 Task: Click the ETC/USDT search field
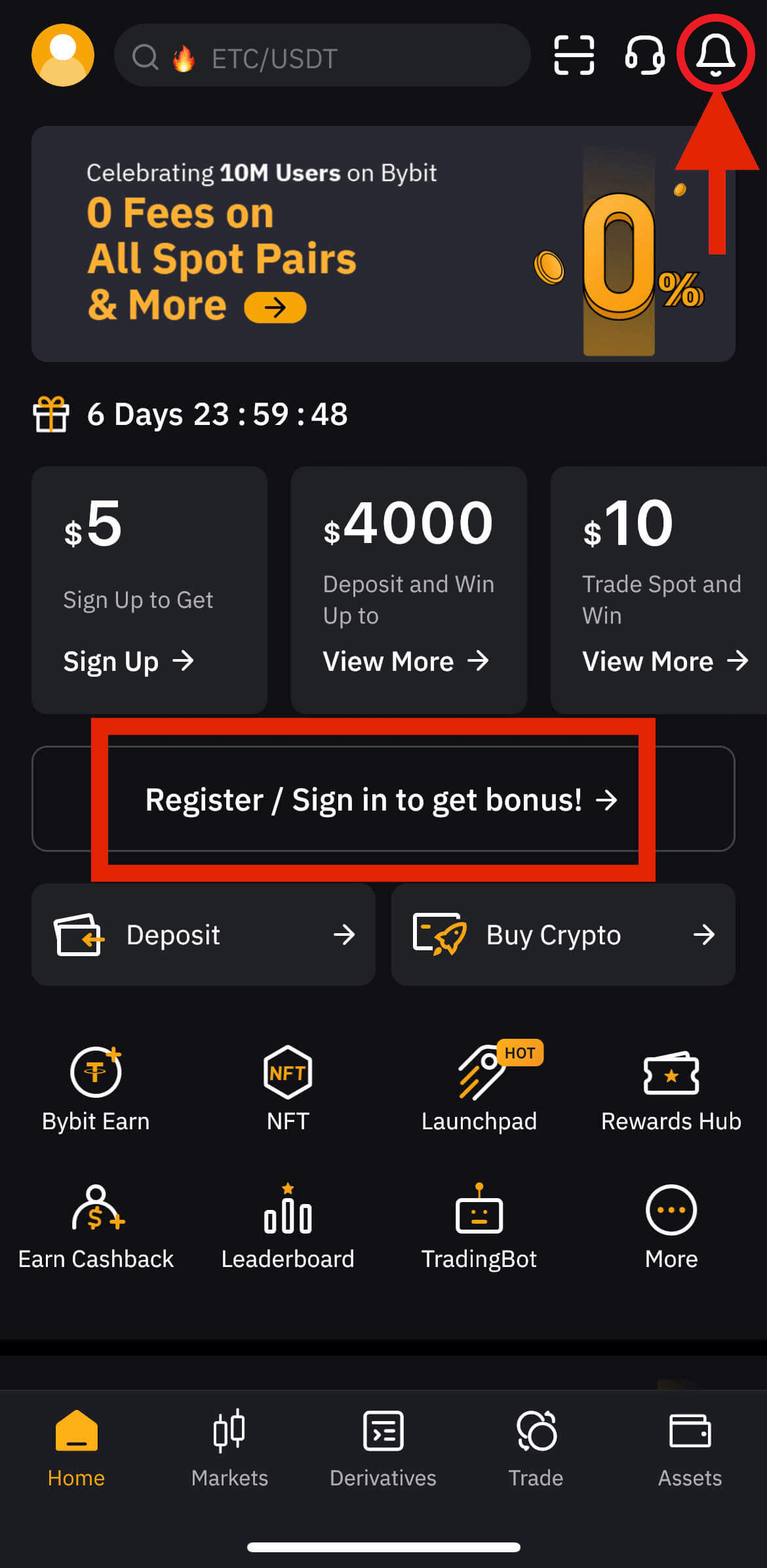(322, 55)
